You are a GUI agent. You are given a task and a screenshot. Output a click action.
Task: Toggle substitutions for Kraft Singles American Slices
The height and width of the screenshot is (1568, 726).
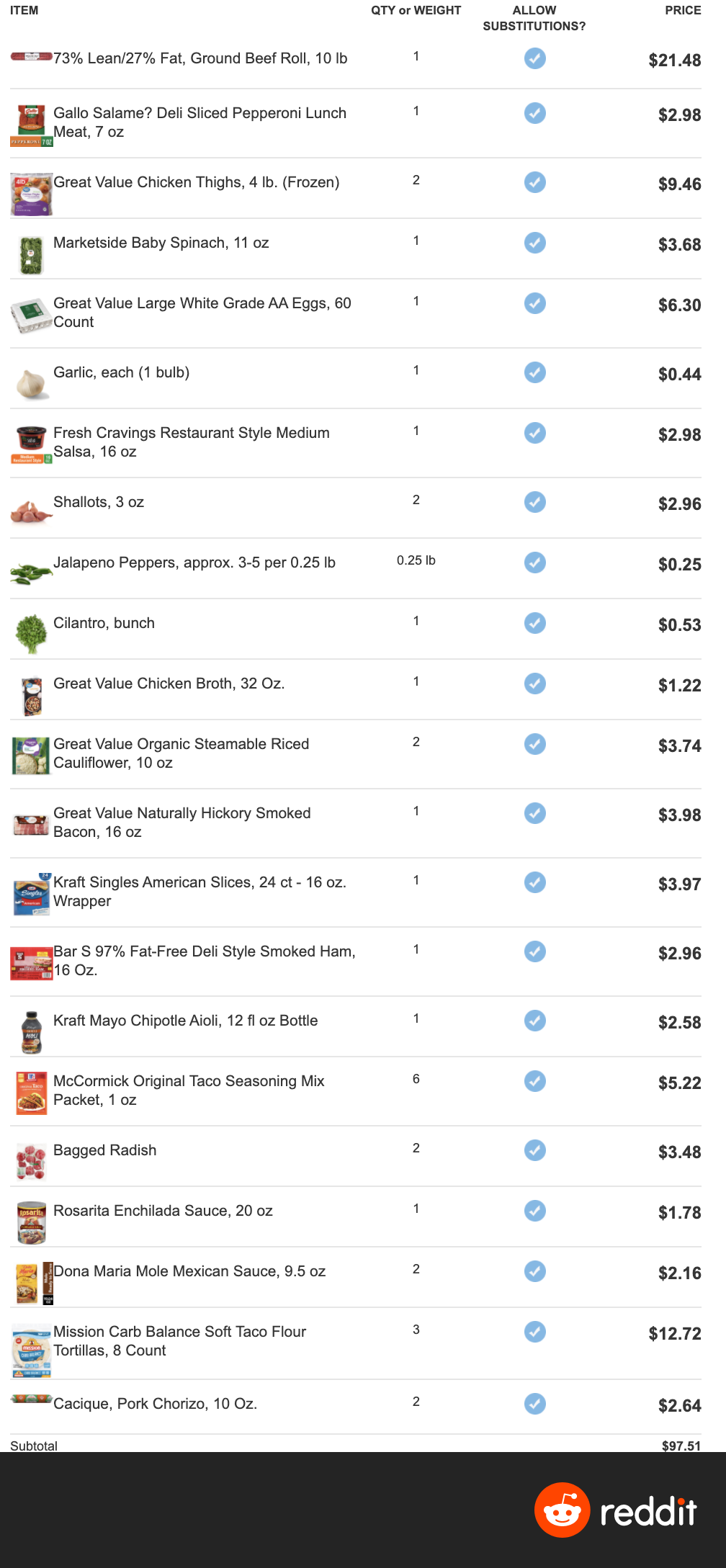(x=534, y=882)
